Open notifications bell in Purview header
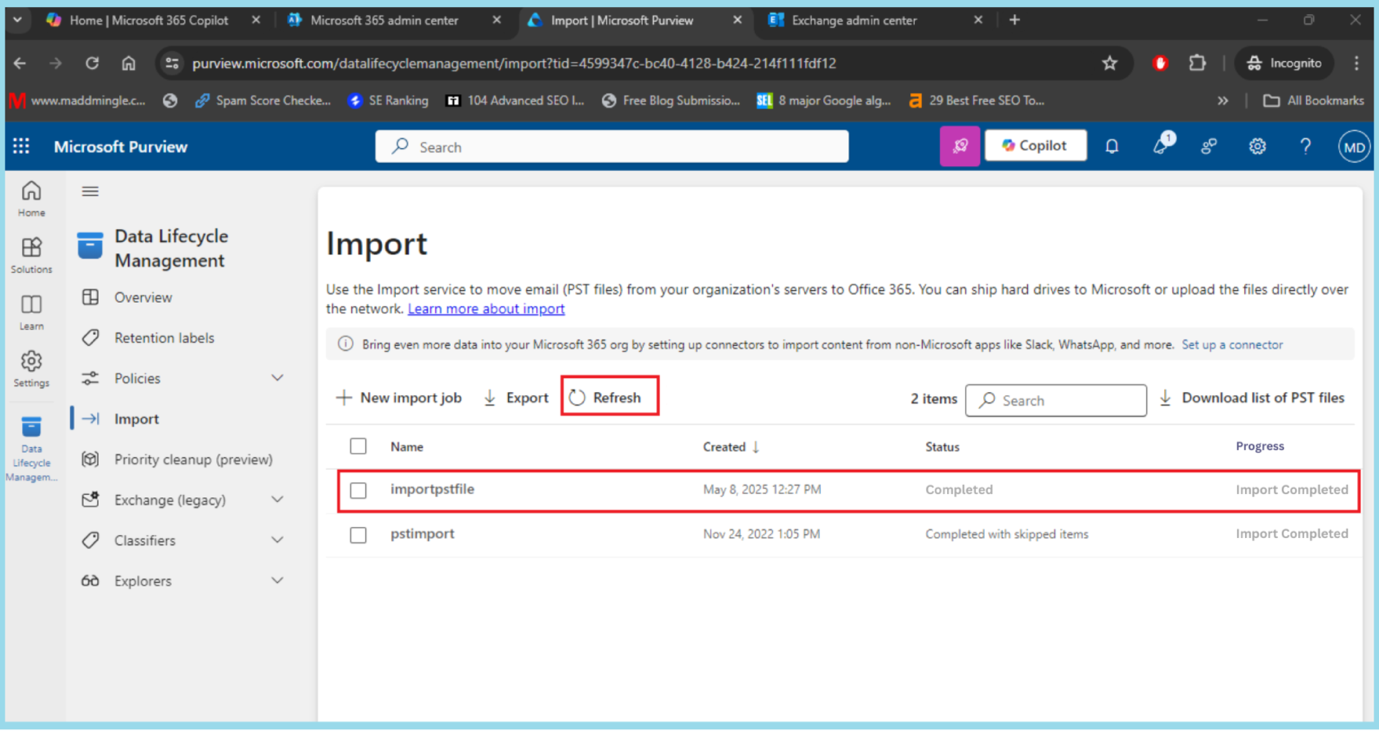1379x731 pixels. [x=1111, y=146]
